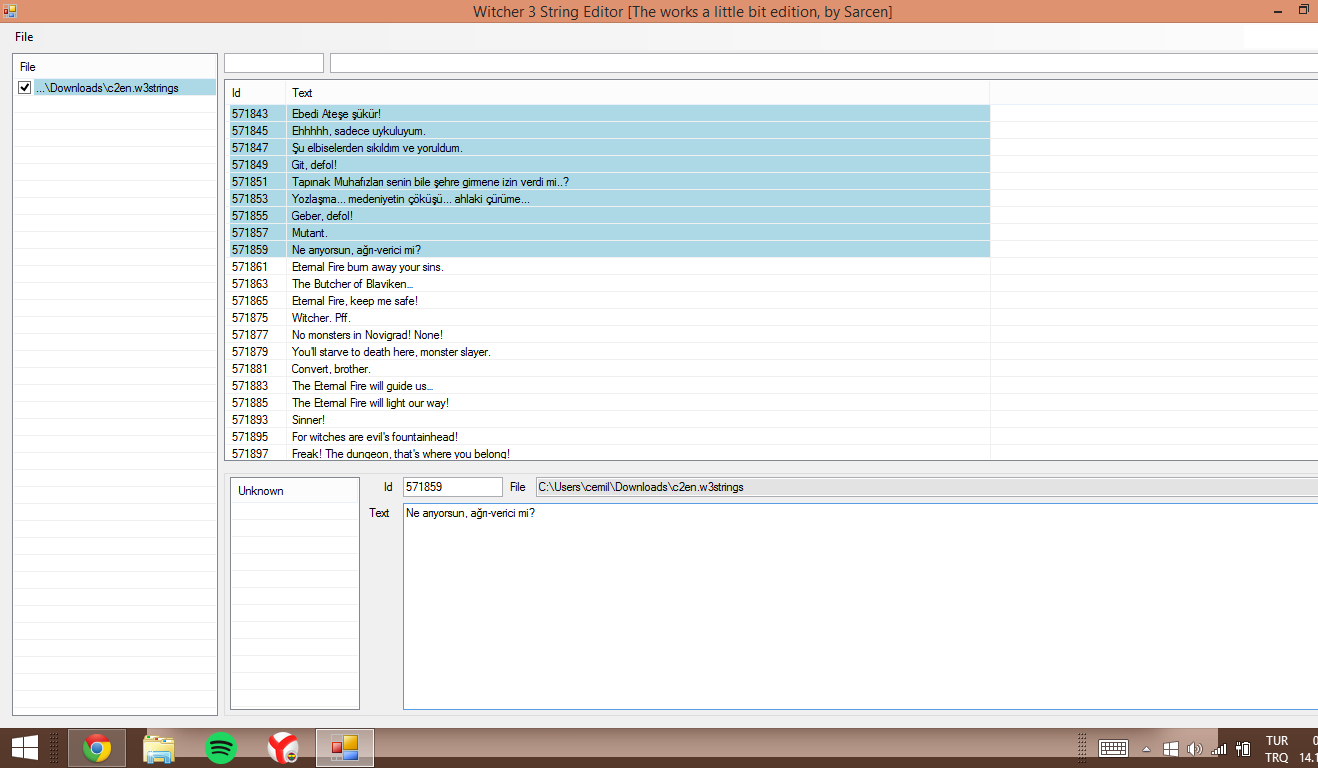This screenshot has width=1318, height=769.
Task: Sort by the Id column header
Action: click(257, 92)
